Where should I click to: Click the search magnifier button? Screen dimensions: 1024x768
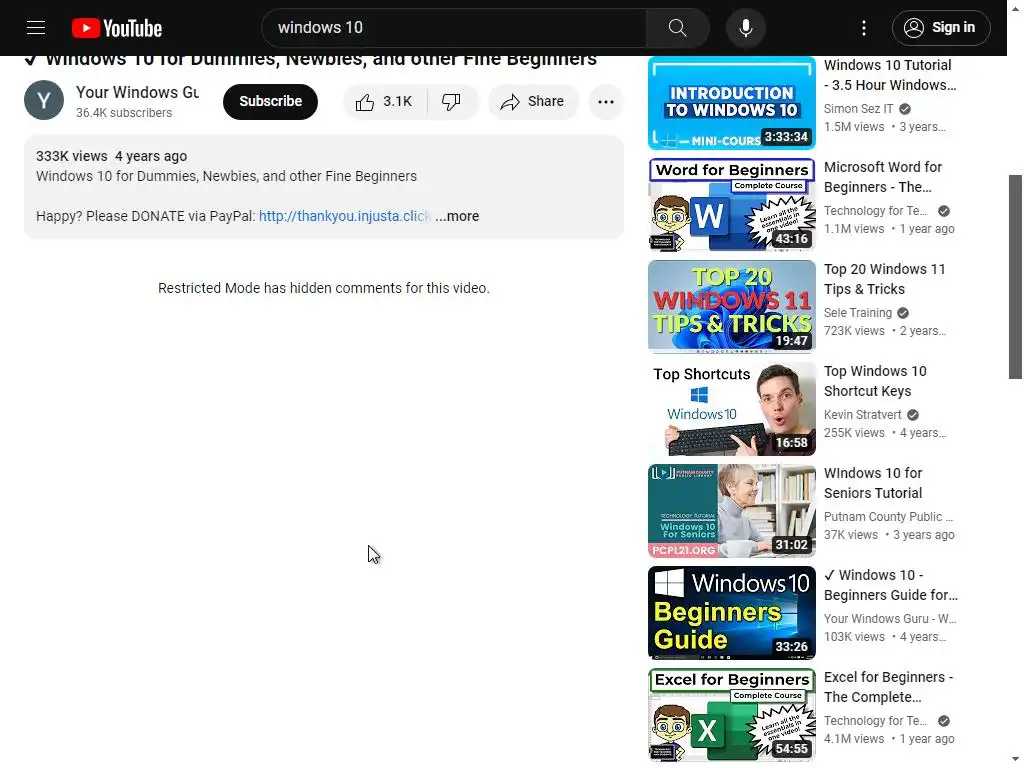[x=677, y=27]
